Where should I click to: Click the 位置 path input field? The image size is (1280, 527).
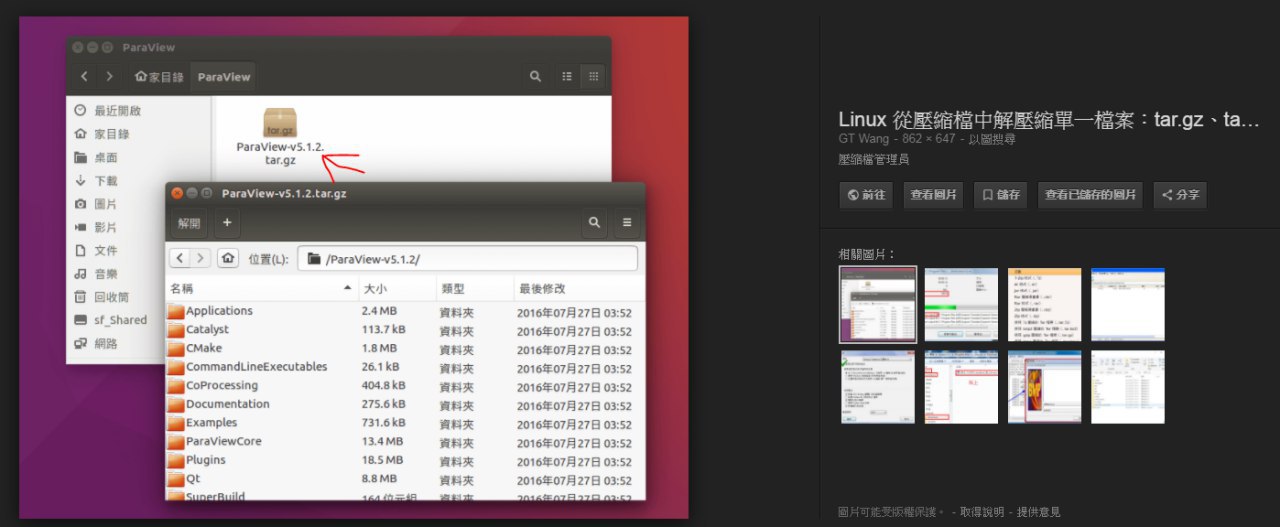(470, 259)
